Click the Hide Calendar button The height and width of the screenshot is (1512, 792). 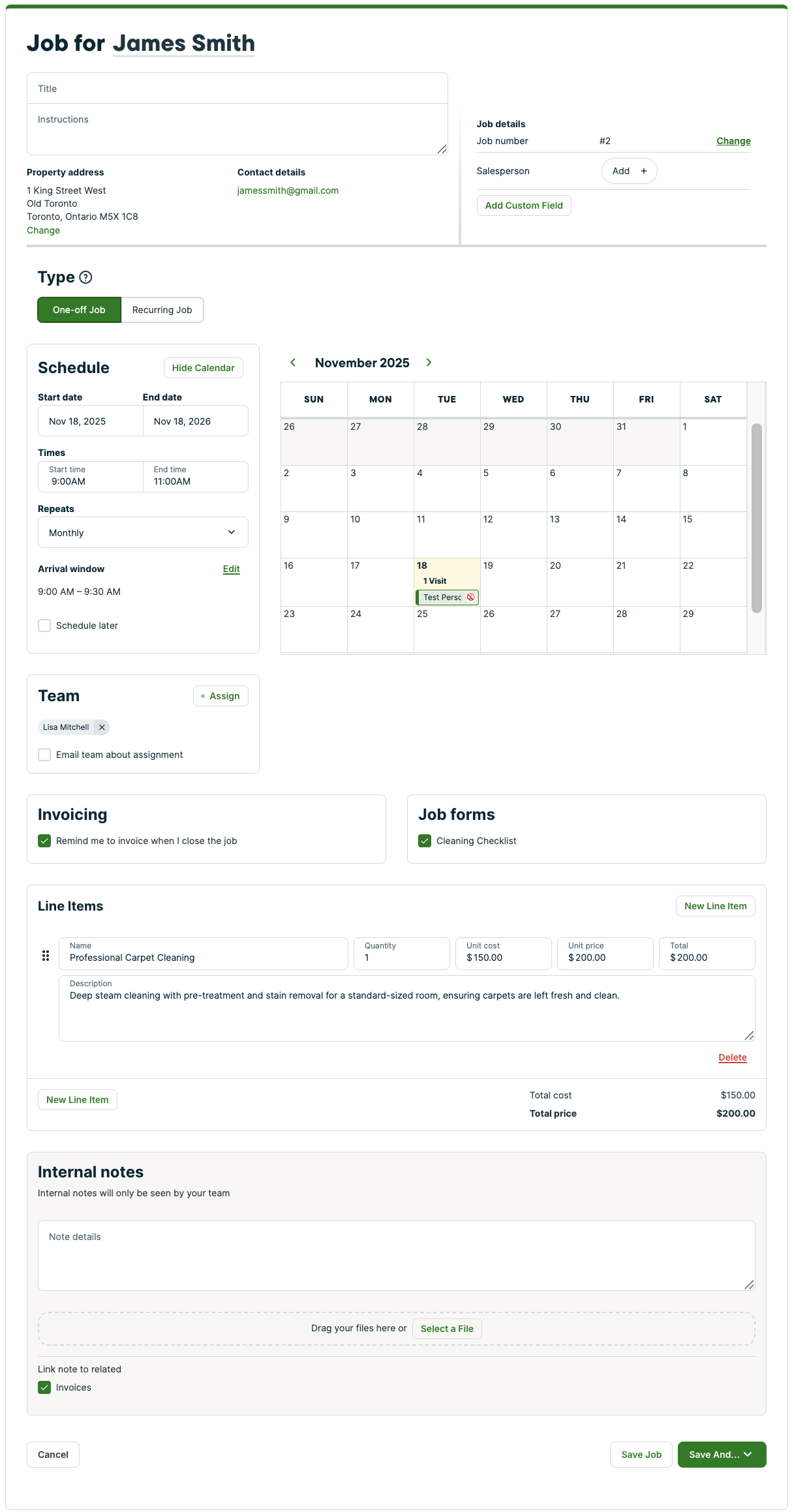[x=203, y=368]
